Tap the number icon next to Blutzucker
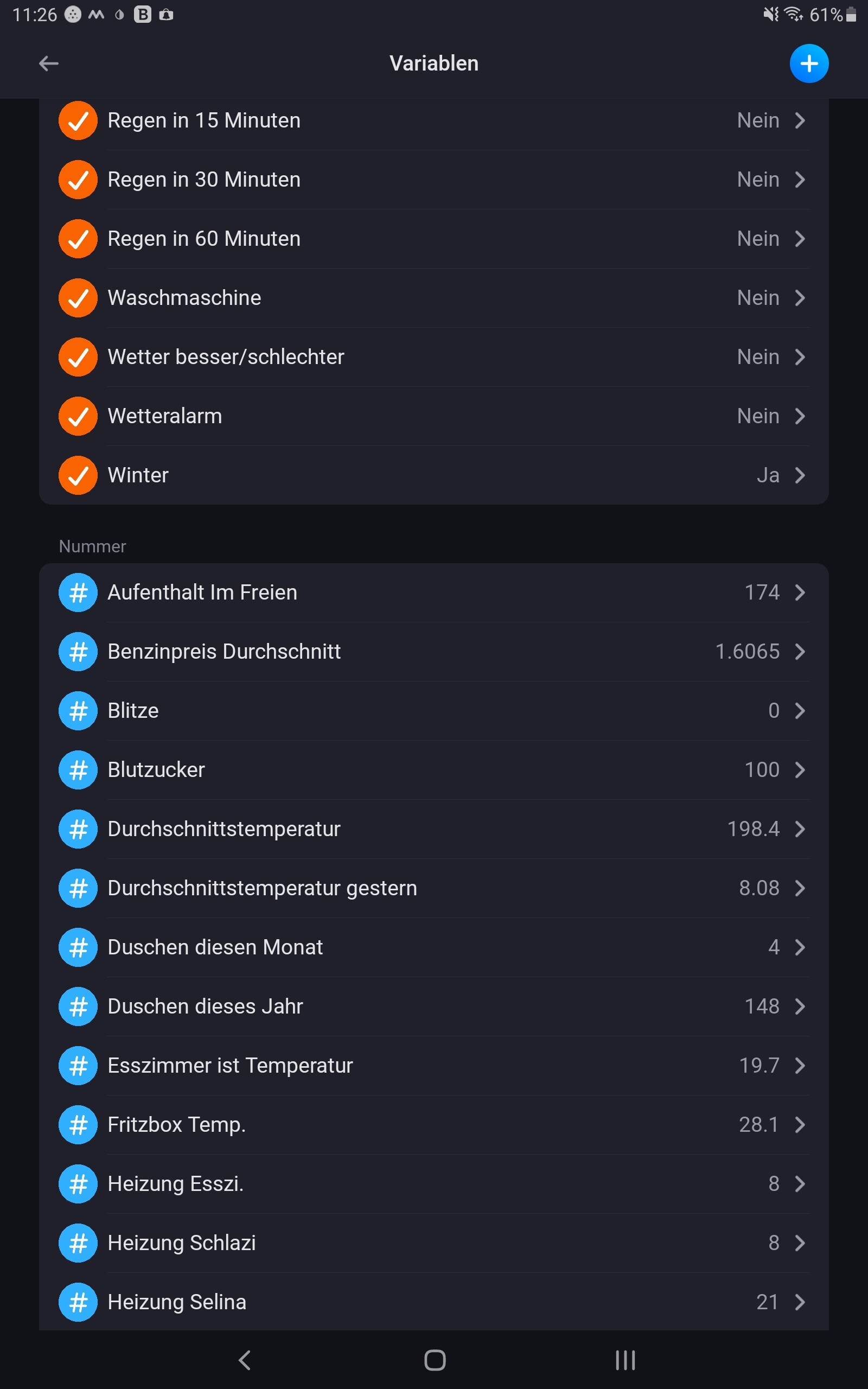The image size is (868, 1389). coord(78,770)
